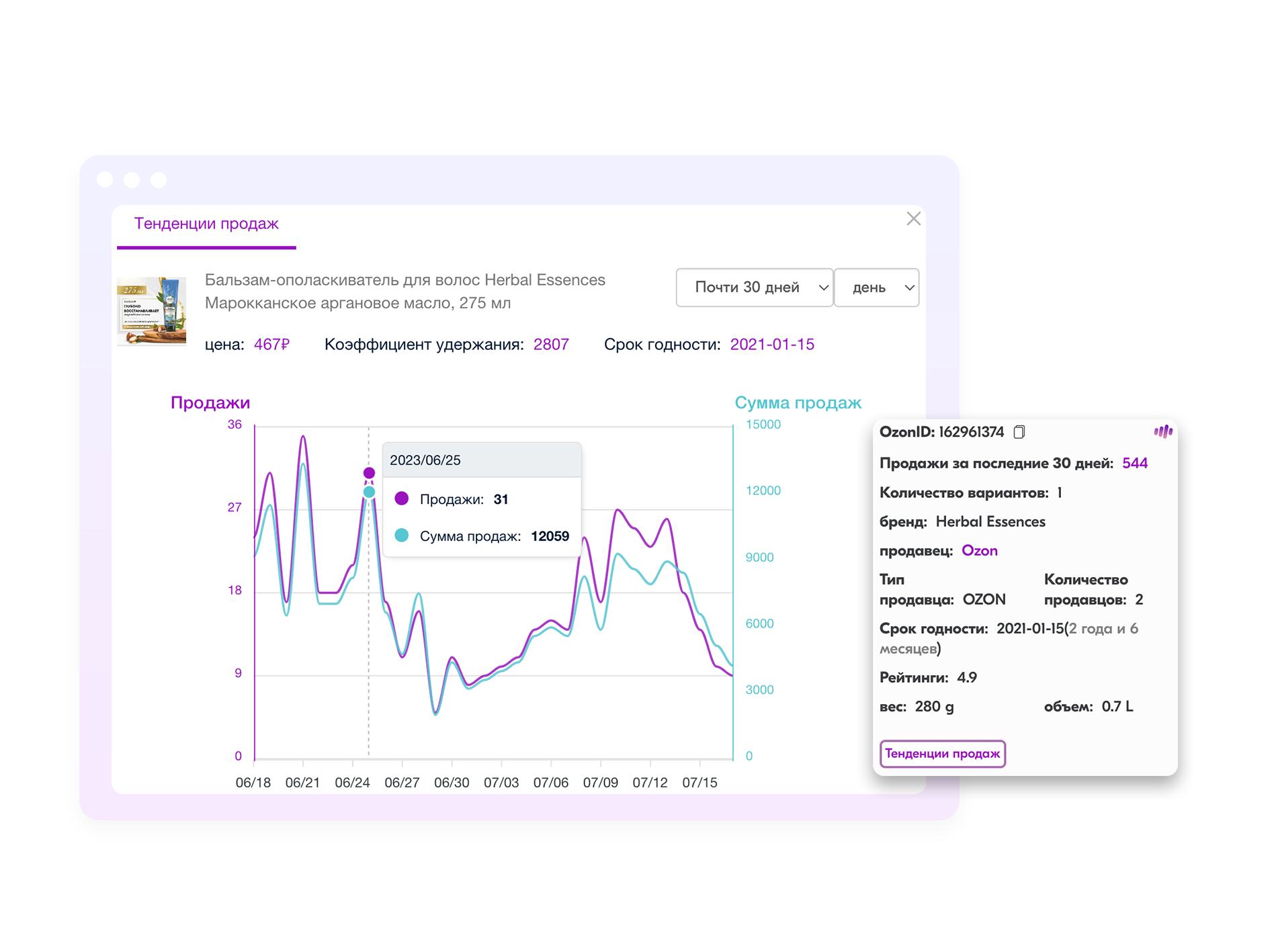Image resolution: width=1270 pixels, height=952 pixels.
Task: Click the 07/12 date label on x-axis
Action: [650, 783]
